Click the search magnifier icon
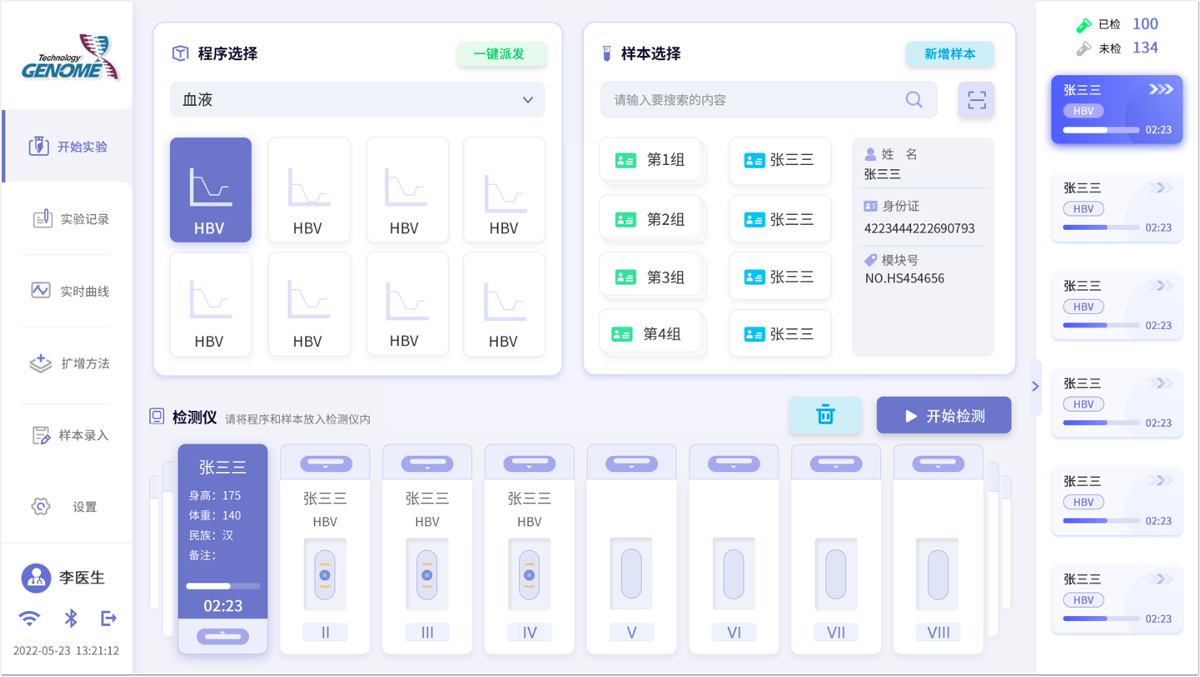This screenshot has height=677, width=1200. pos(913,100)
